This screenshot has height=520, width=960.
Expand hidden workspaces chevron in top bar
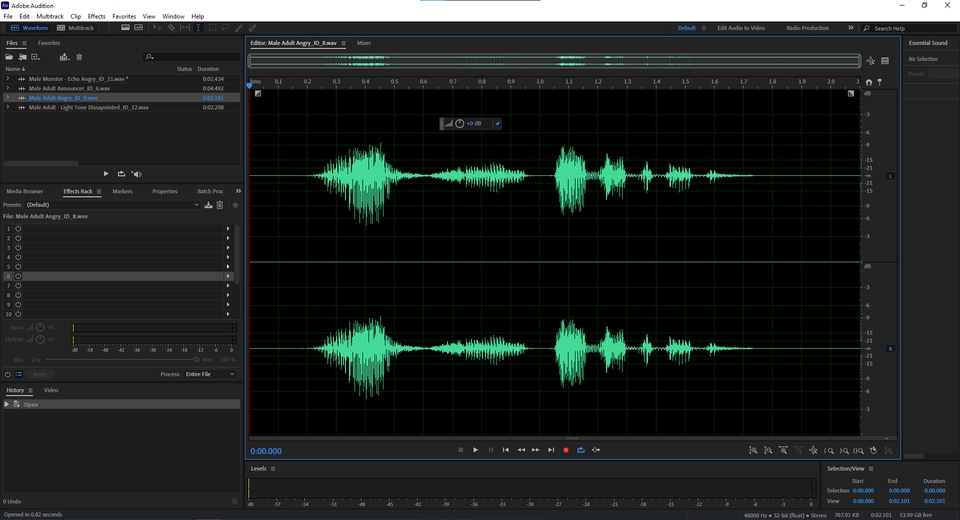[x=850, y=28]
